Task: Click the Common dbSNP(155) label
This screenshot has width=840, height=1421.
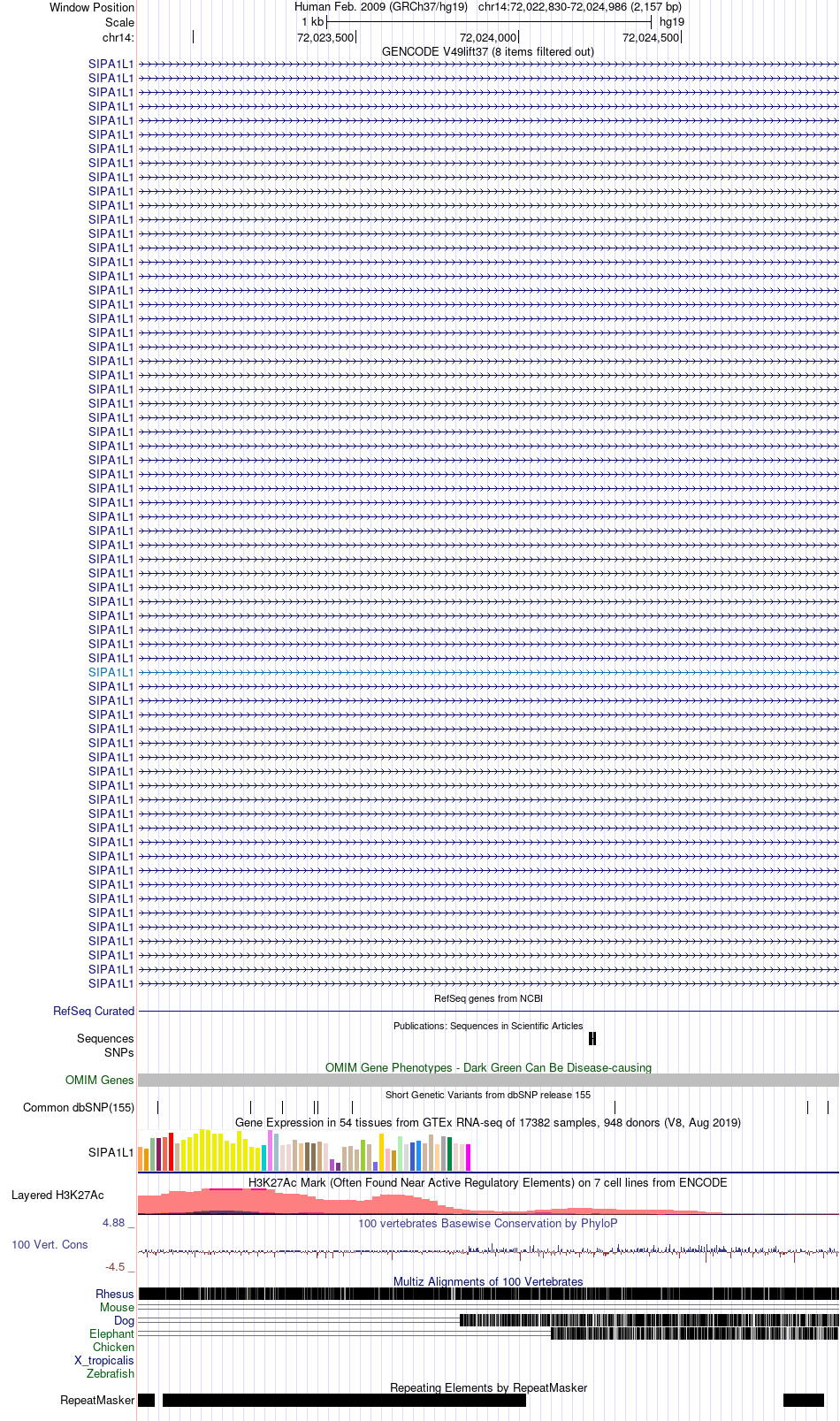Action: click(79, 1107)
